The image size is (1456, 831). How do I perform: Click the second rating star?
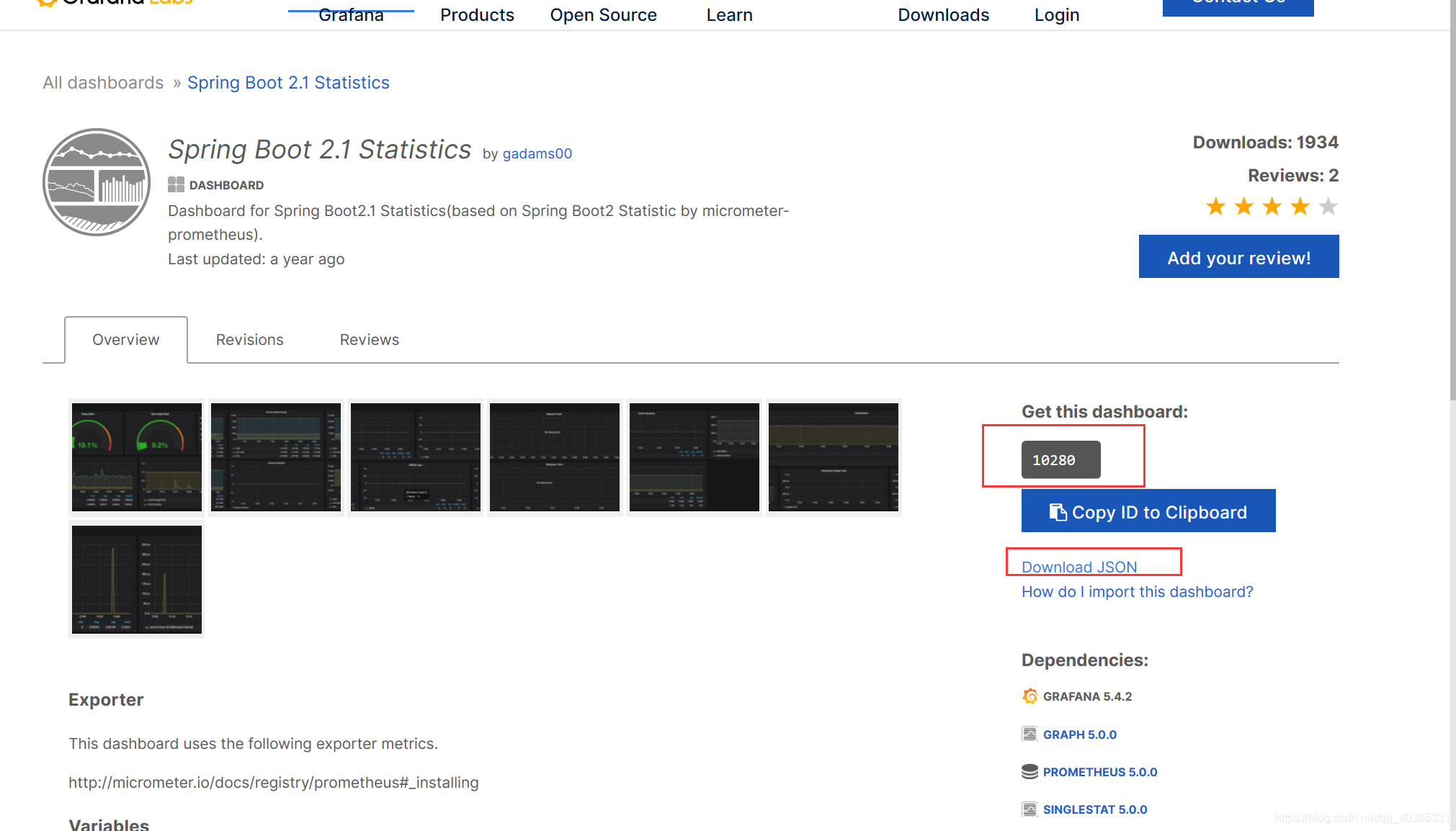point(1244,207)
